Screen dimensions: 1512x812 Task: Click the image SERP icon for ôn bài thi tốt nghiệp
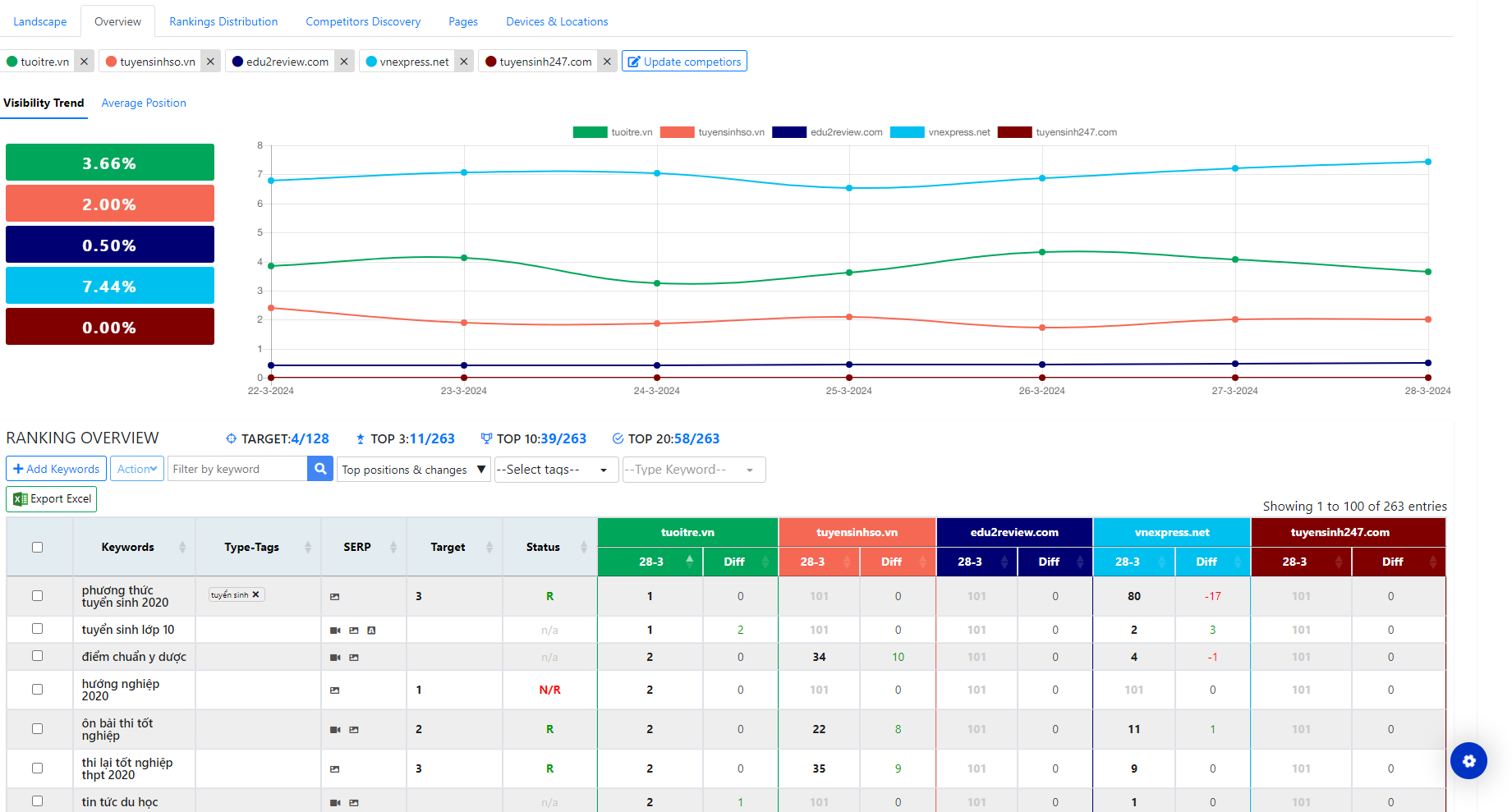click(354, 730)
